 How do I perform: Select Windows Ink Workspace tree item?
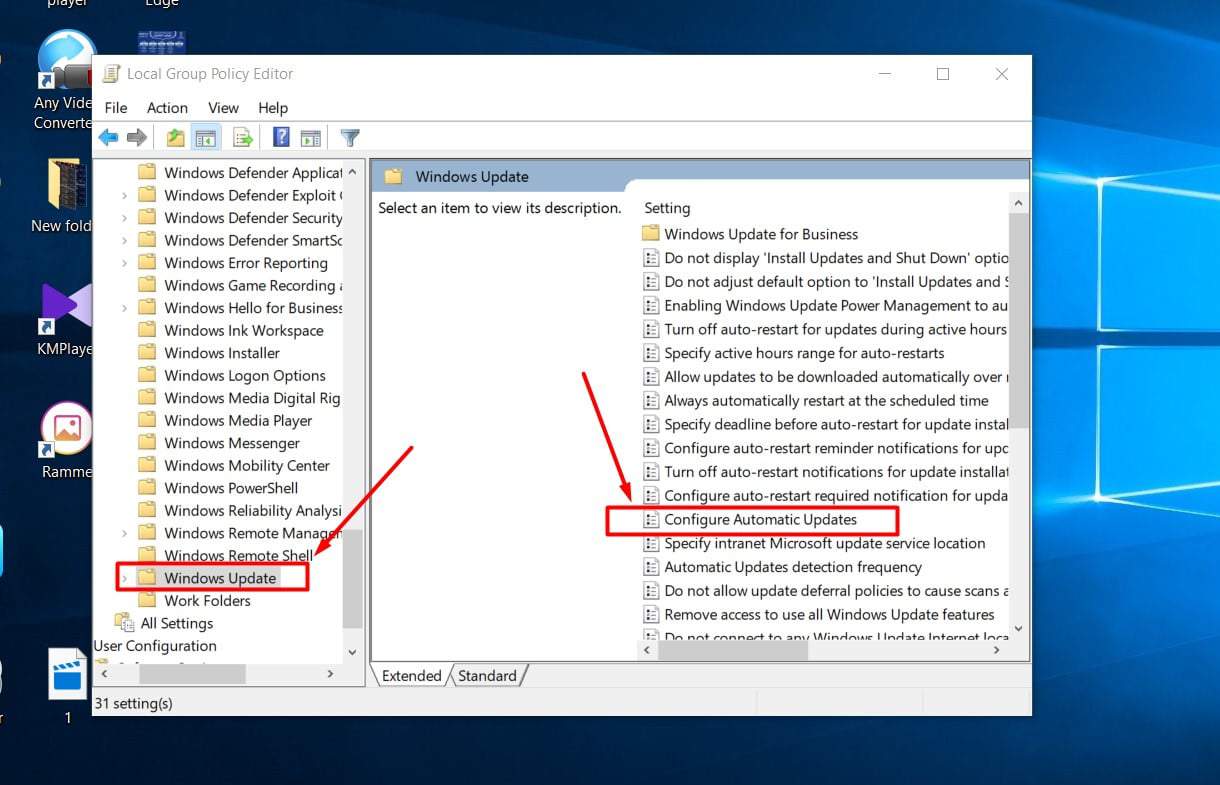(x=244, y=331)
